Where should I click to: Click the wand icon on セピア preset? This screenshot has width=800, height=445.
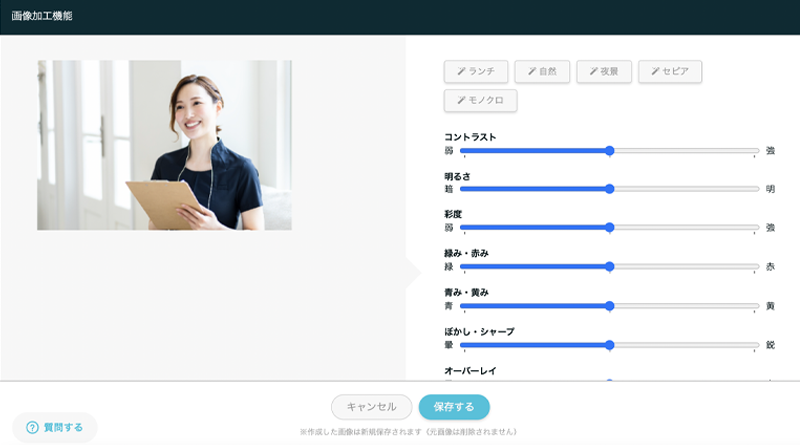[x=655, y=72]
